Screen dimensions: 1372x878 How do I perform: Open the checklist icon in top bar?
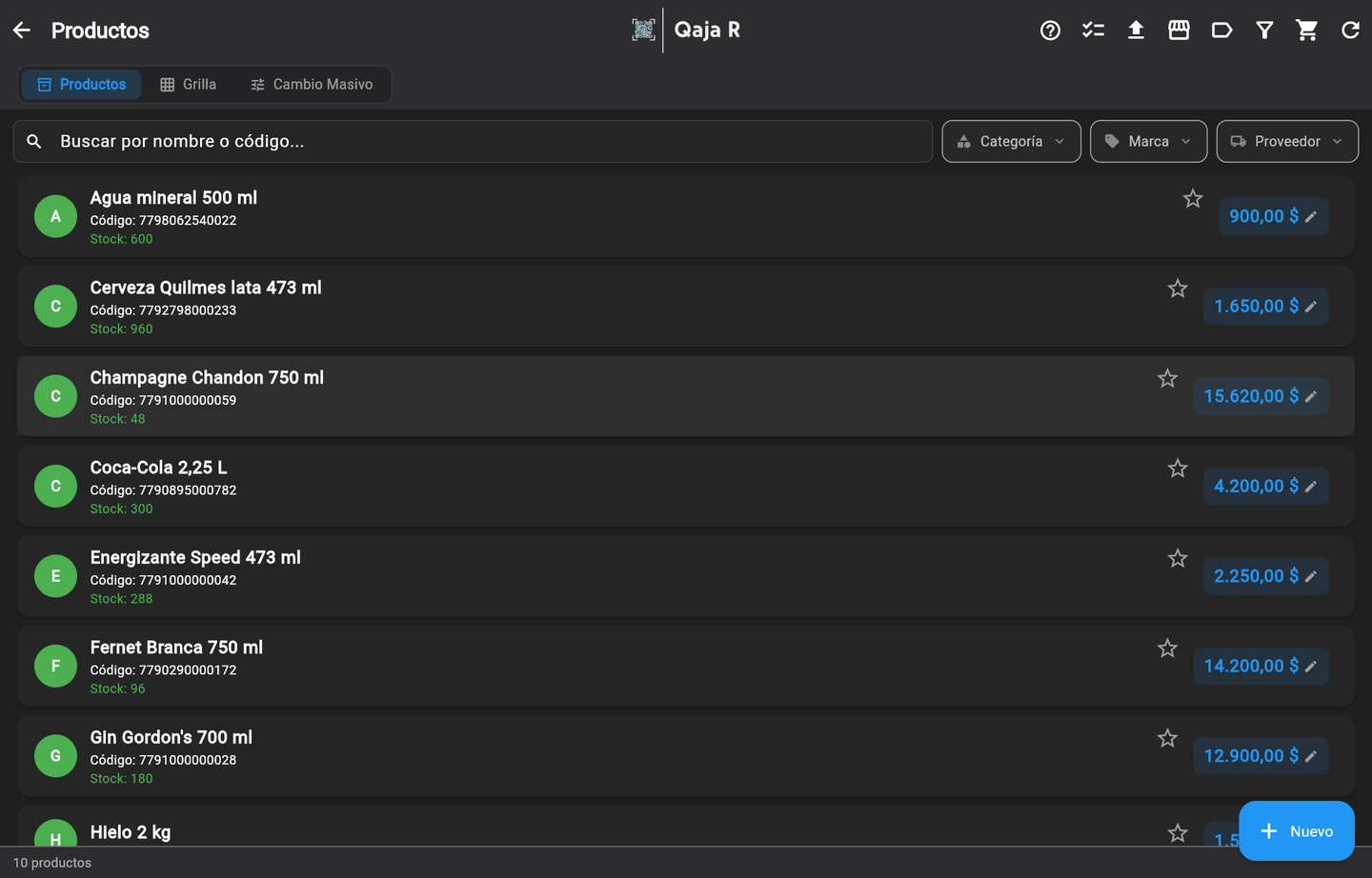[1093, 30]
